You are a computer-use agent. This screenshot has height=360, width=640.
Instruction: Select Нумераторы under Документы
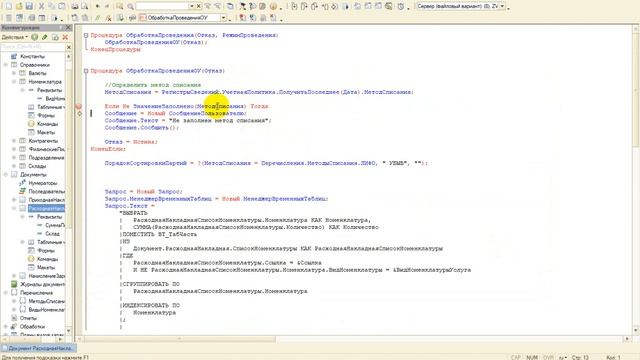(x=43, y=183)
